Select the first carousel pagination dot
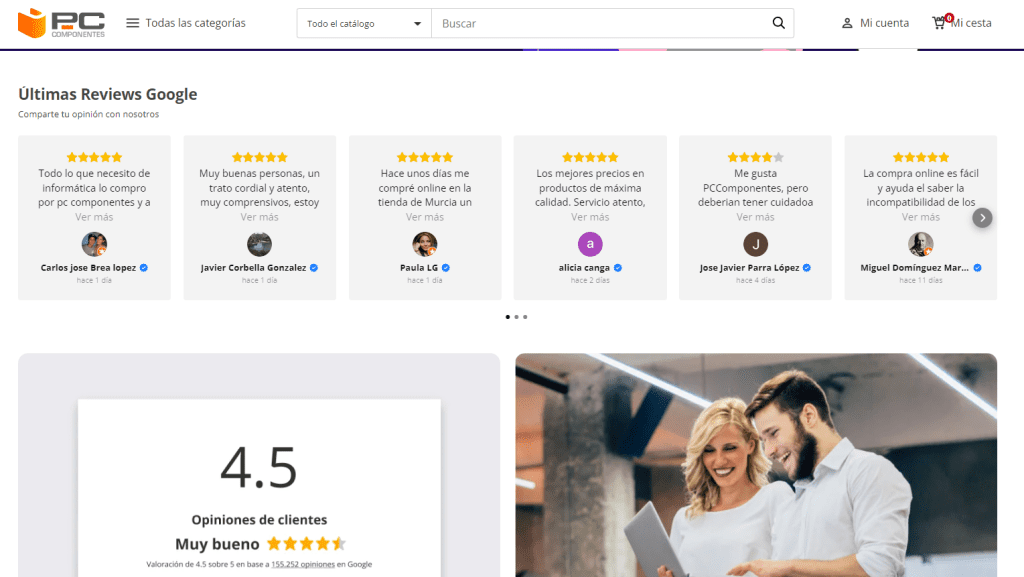Image resolution: width=1024 pixels, height=577 pixels. (507, 317)
